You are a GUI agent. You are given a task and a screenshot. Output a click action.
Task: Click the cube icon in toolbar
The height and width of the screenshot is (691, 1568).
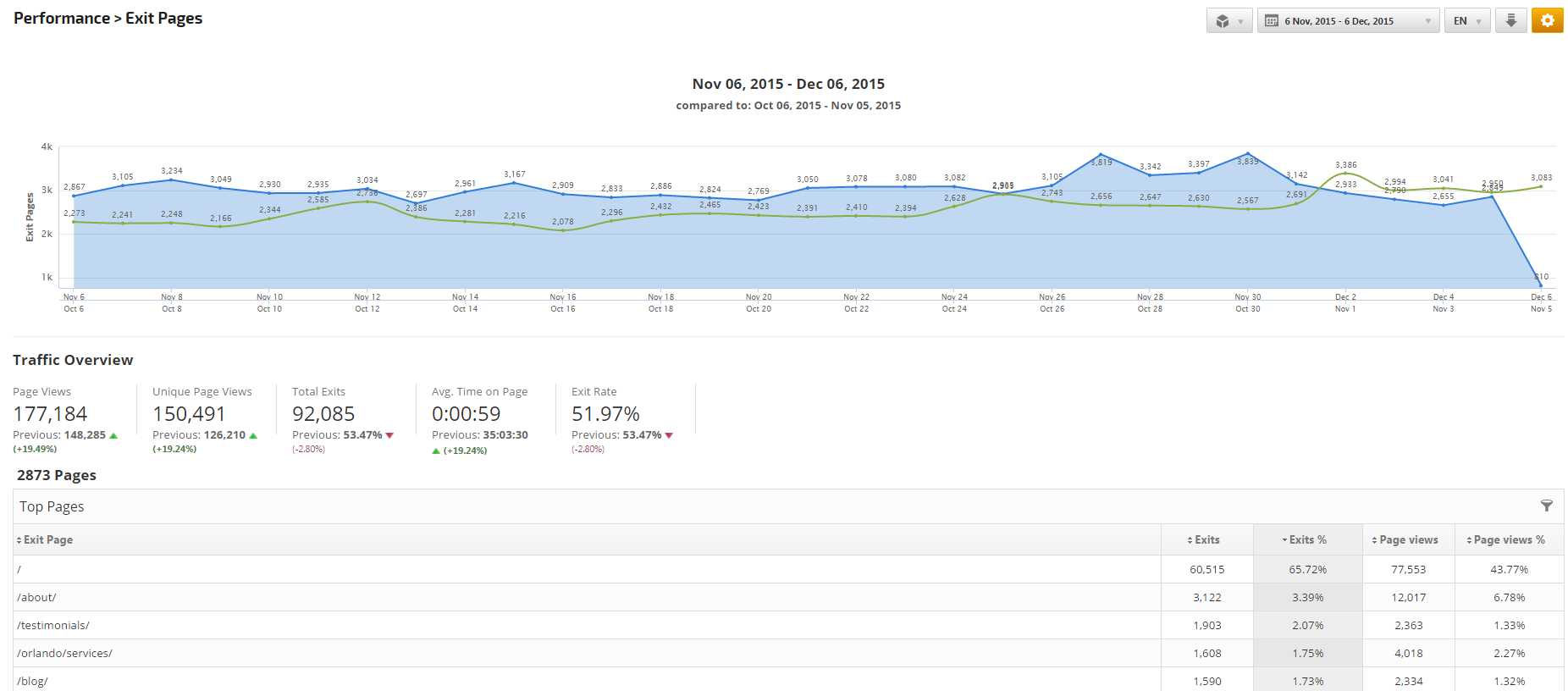tap(1223, 21)
